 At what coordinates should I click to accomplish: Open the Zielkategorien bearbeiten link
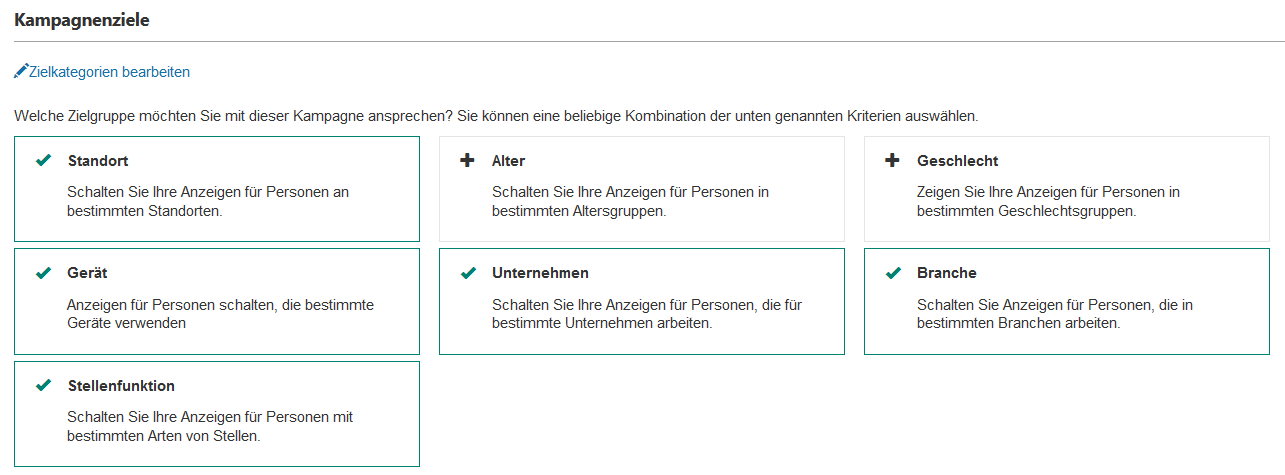click(x=109, y=72)
